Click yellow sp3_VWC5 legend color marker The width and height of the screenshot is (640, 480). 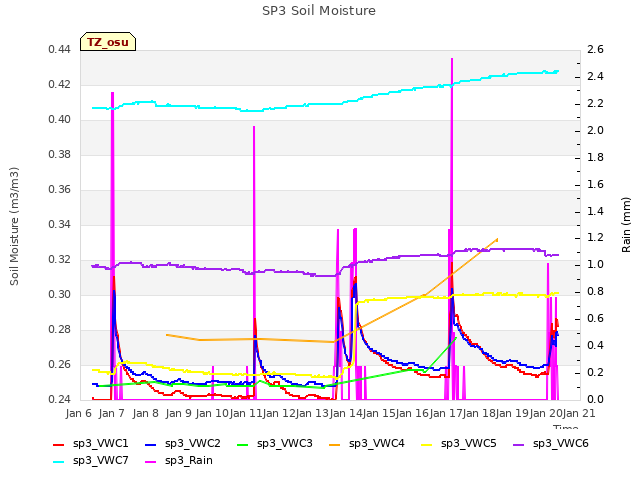point(427,445)
